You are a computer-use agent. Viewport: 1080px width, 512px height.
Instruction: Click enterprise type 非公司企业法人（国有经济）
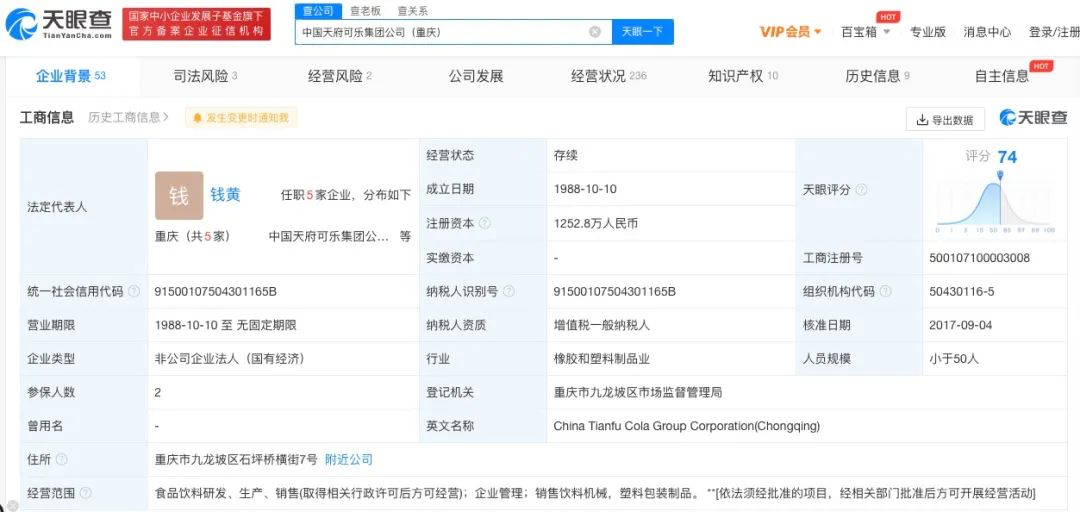[230, 359]
